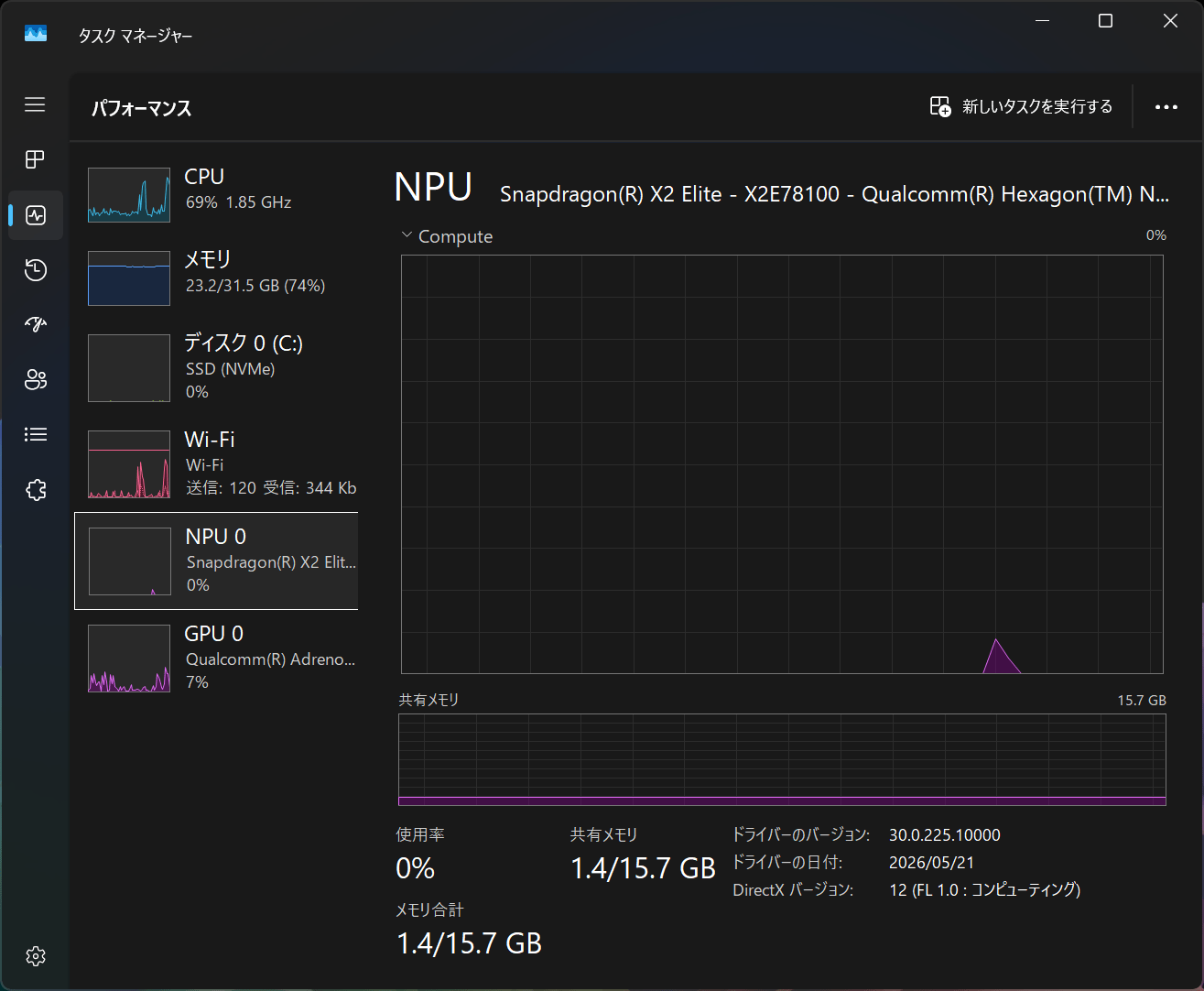Open the hamburger navigation menu

[x=35, y=104]
